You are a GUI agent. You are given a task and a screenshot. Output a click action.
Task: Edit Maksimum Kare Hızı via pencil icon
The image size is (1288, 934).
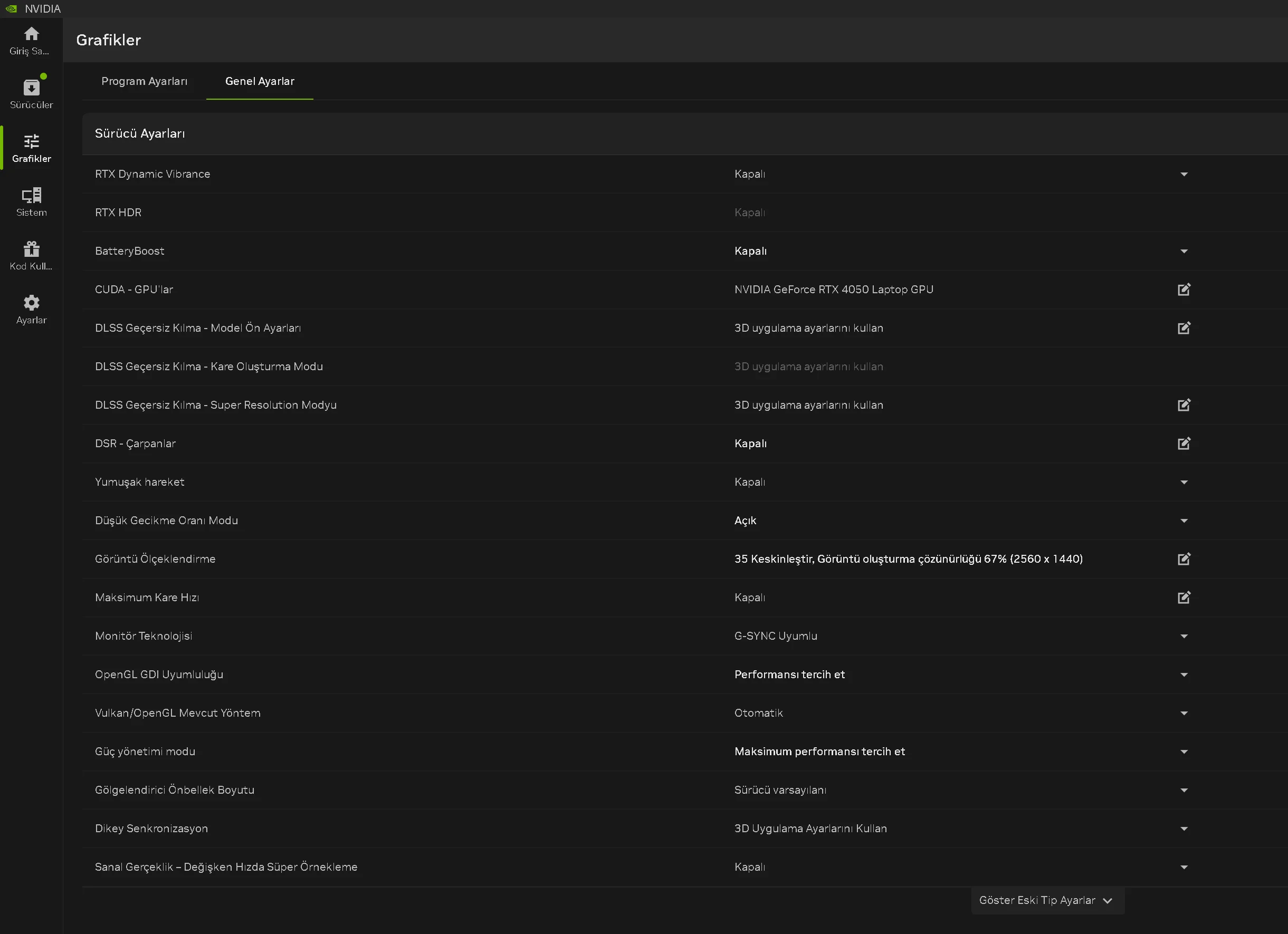[x=1184, y=598]
